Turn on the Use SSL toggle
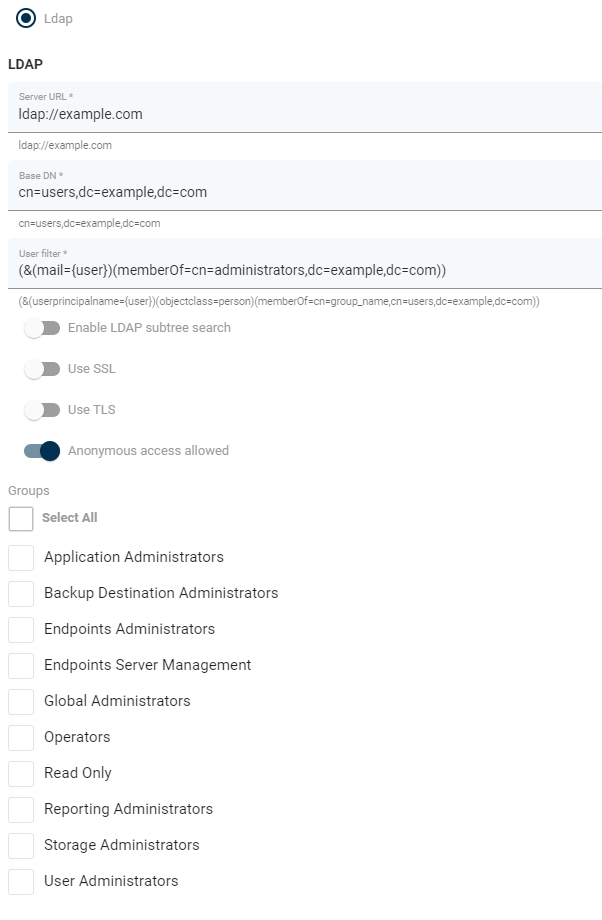 (42, 369)
